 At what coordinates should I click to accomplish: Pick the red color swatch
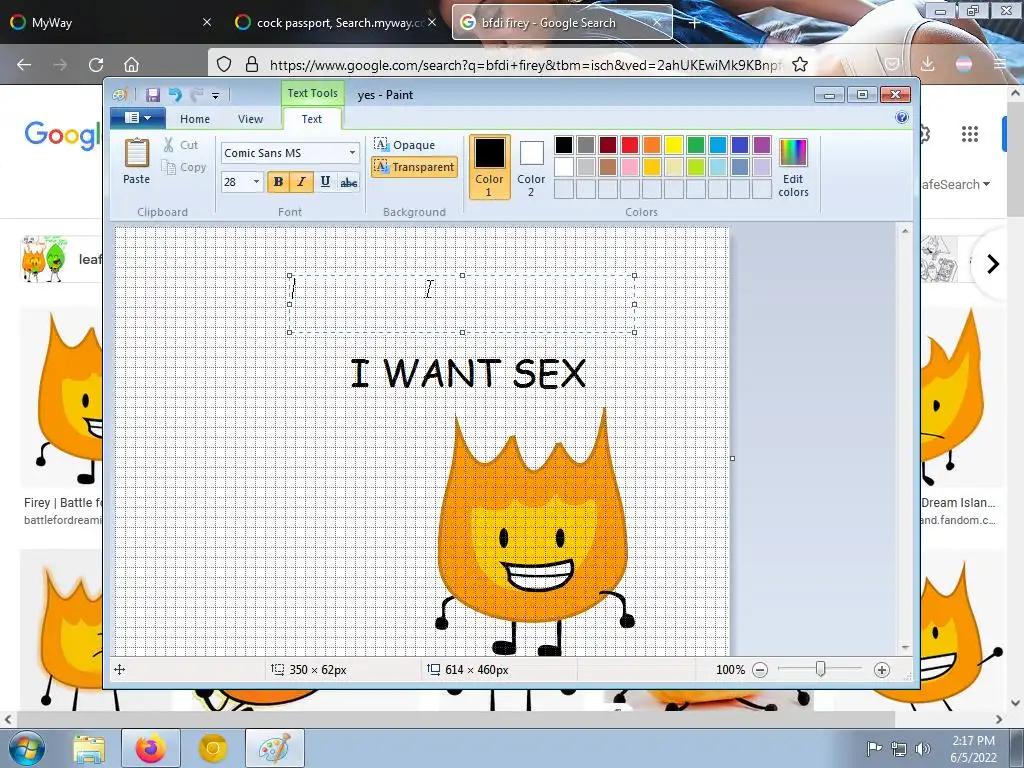[630, 145]
